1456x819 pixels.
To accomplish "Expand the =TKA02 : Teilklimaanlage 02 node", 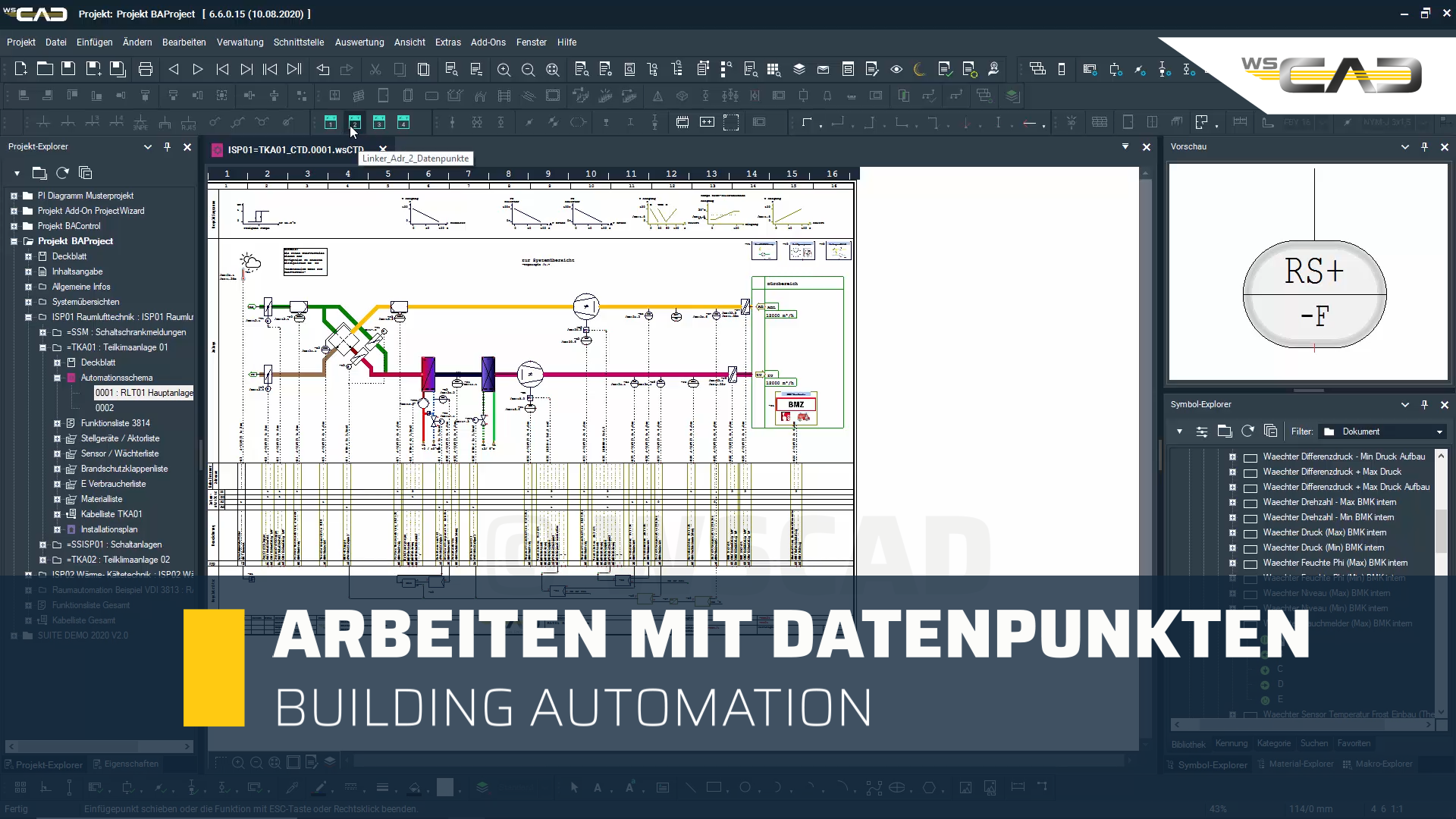I will click(42, 559).
